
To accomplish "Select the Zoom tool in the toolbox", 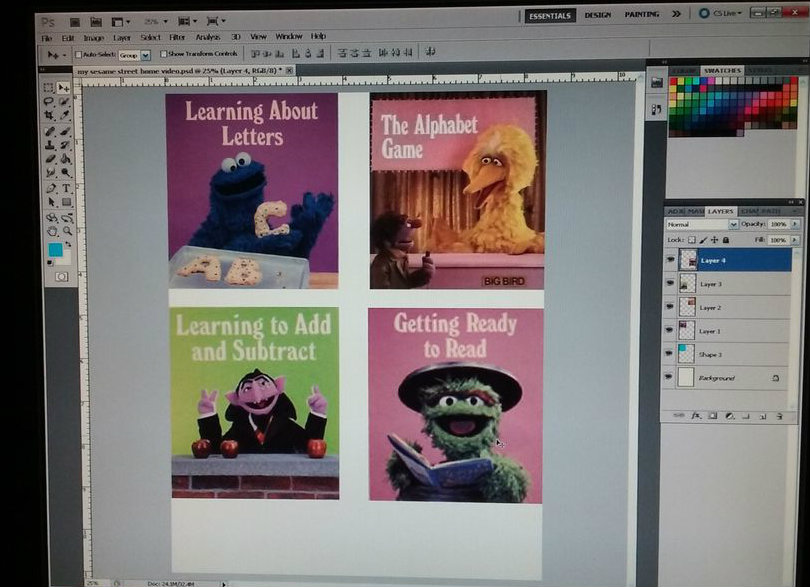I will click(67, 231).
